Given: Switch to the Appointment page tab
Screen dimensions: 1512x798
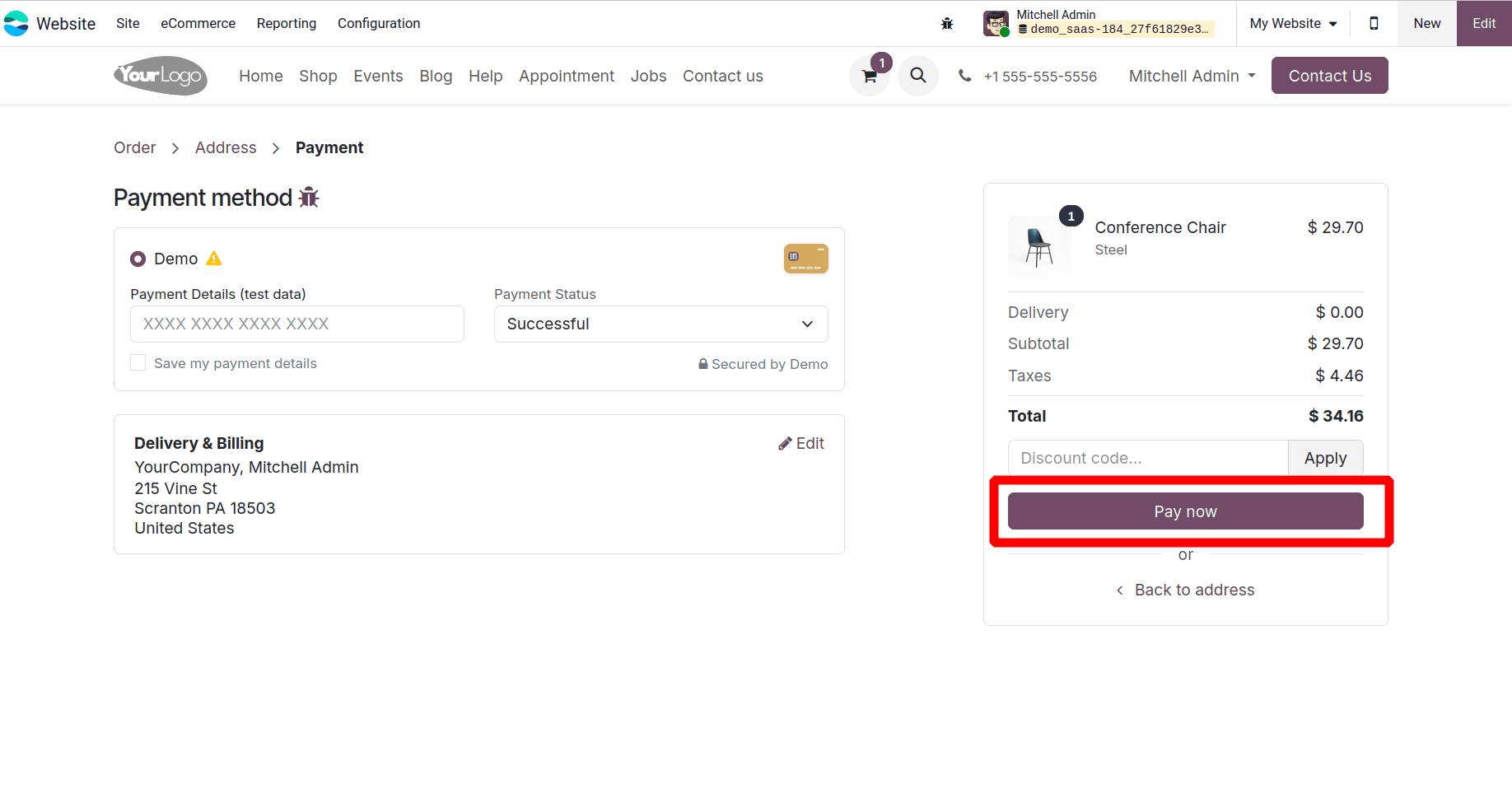Looking at the screenshot, I should [566, 75].
